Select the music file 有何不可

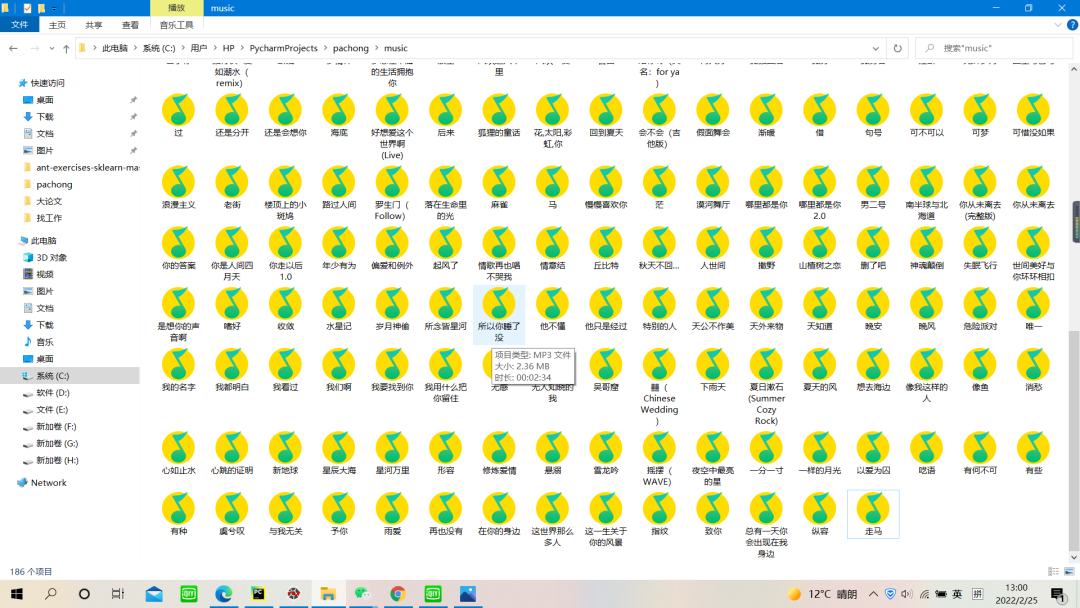click(x=979, y=452)
